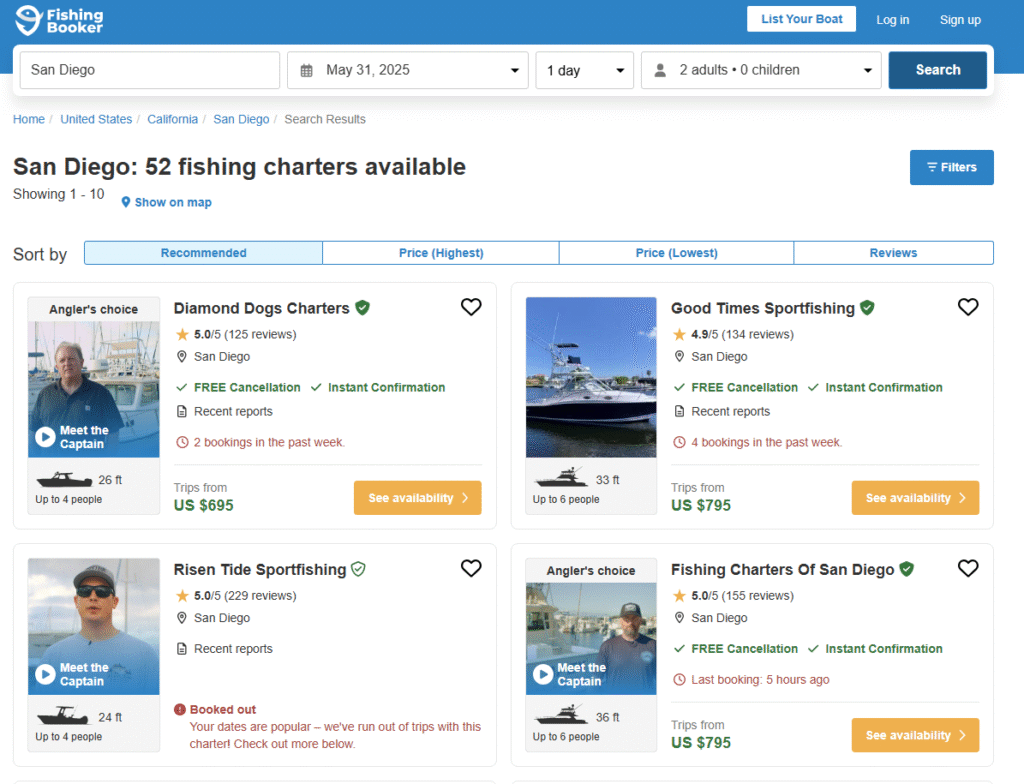Click clock icon by Last booking 5 hours ago
Screen dimensions: 1024x784
(x=679, y=679)
